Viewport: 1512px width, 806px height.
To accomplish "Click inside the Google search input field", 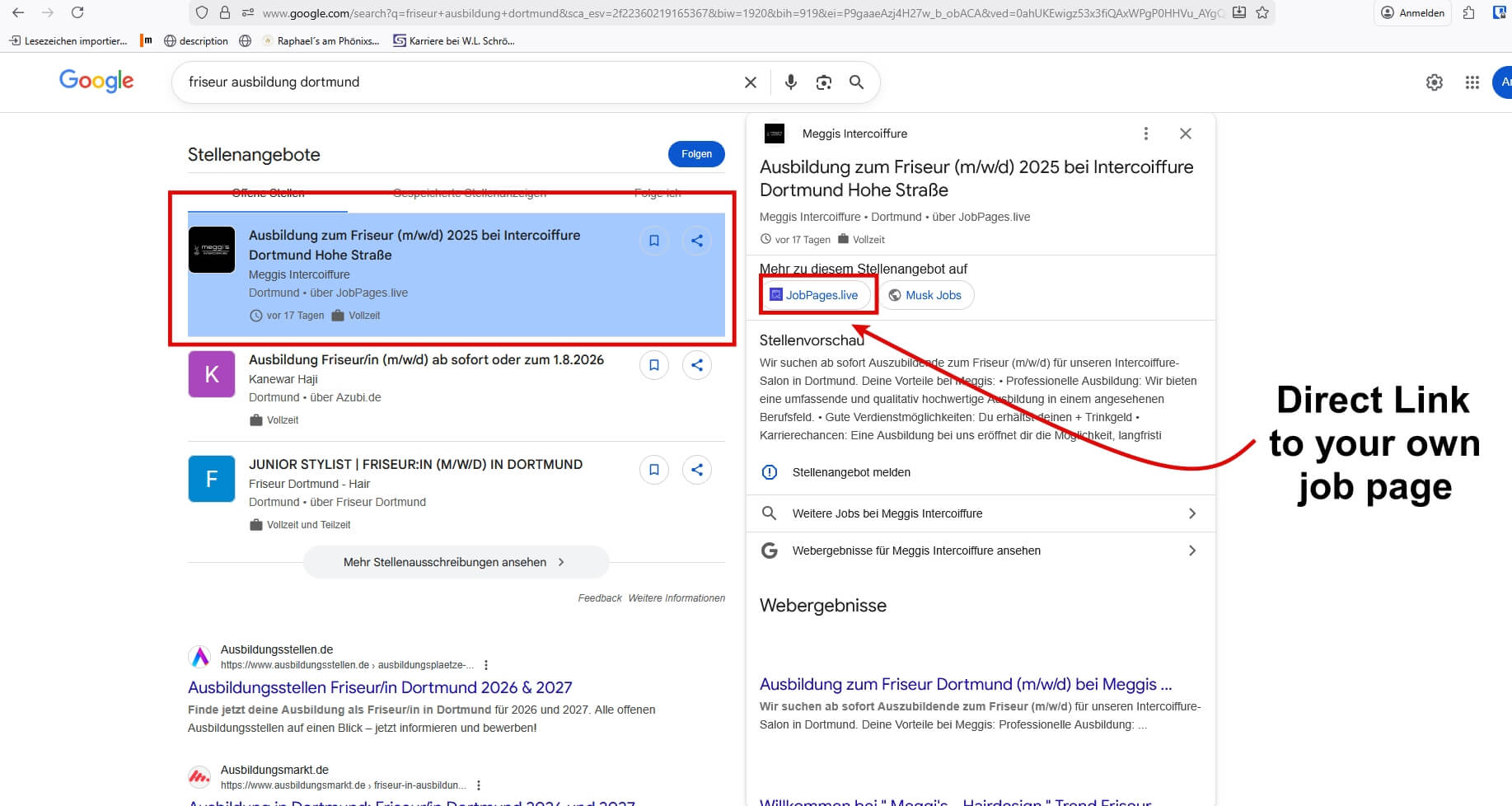I will point(453,82).
